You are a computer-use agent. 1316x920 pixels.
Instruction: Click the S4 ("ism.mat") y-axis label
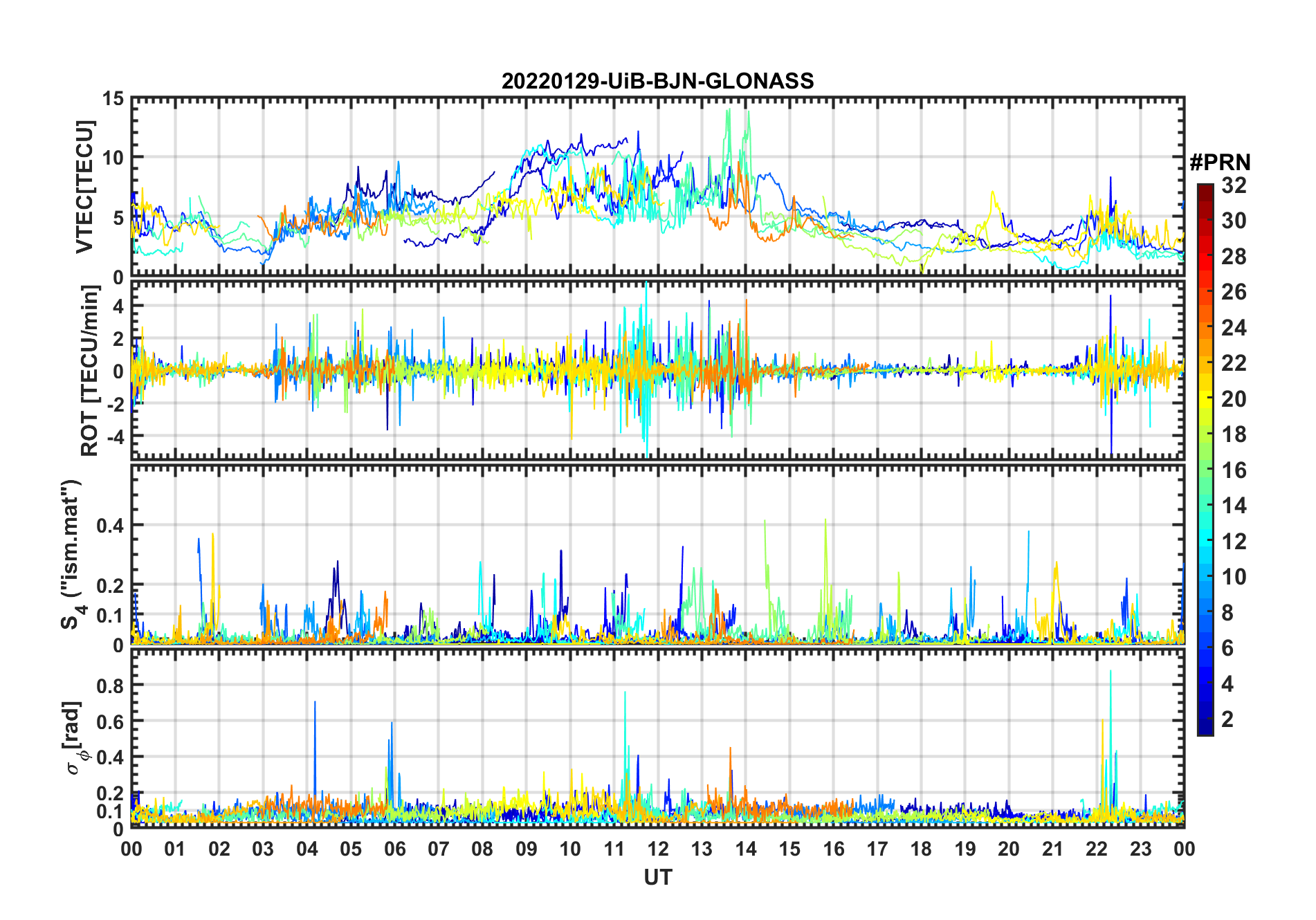coord(73,554)
